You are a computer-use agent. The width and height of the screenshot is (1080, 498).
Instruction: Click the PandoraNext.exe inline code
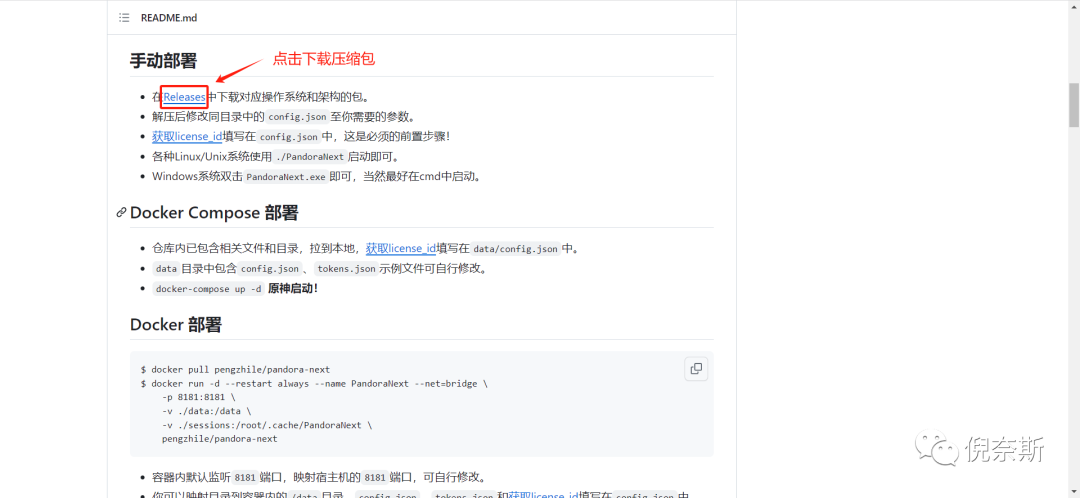point(285,176)
